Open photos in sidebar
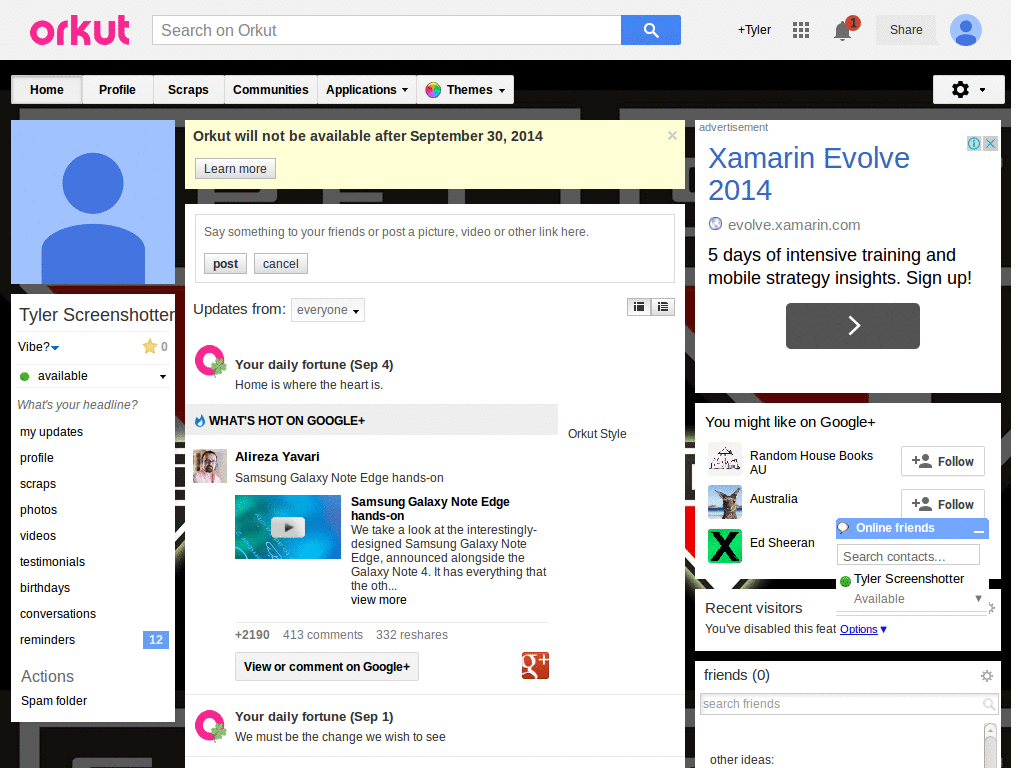Viewport: 1024px width, 768px height. (39, 509)
